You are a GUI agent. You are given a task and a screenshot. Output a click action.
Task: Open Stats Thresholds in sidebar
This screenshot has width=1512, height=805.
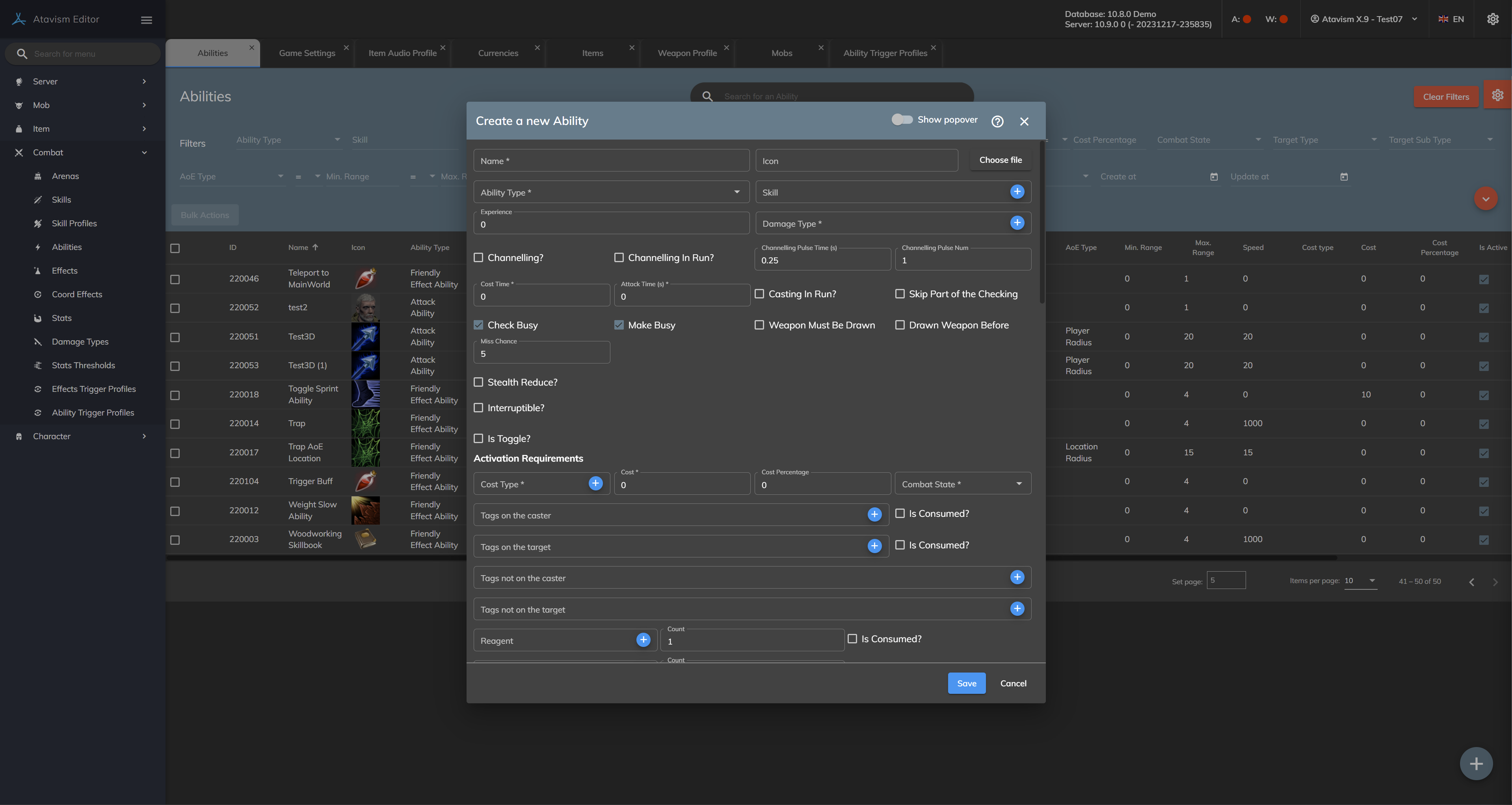(83, 365)
